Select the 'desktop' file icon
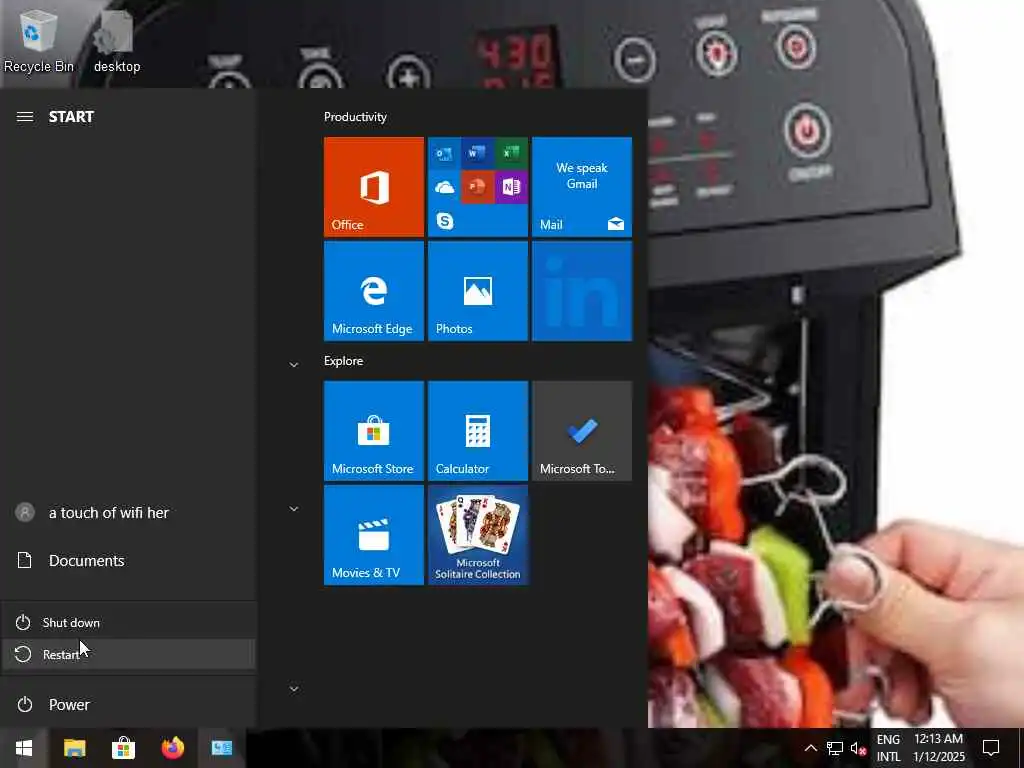Viewport: 1024px width, 768px height. click(x=117, y=40)
